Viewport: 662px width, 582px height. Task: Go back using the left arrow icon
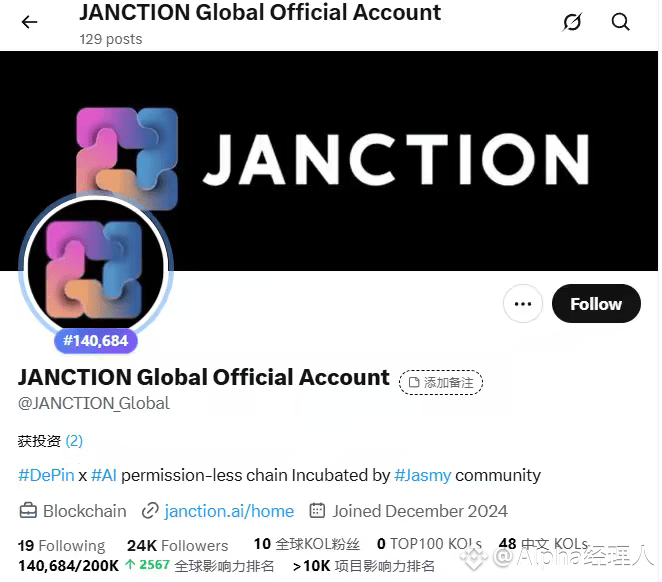click(x=29, y=22)
